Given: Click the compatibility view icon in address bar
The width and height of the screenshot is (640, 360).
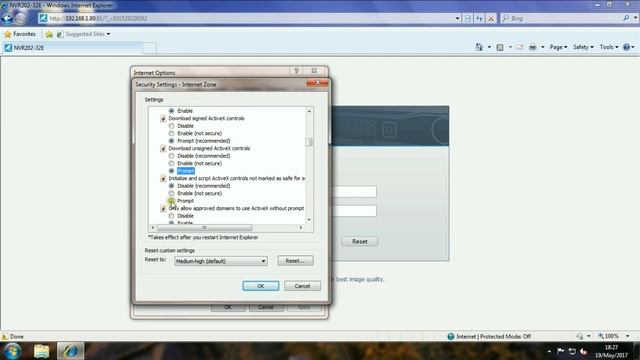Looking at the screenshot, I should click(x=468, y=18).
